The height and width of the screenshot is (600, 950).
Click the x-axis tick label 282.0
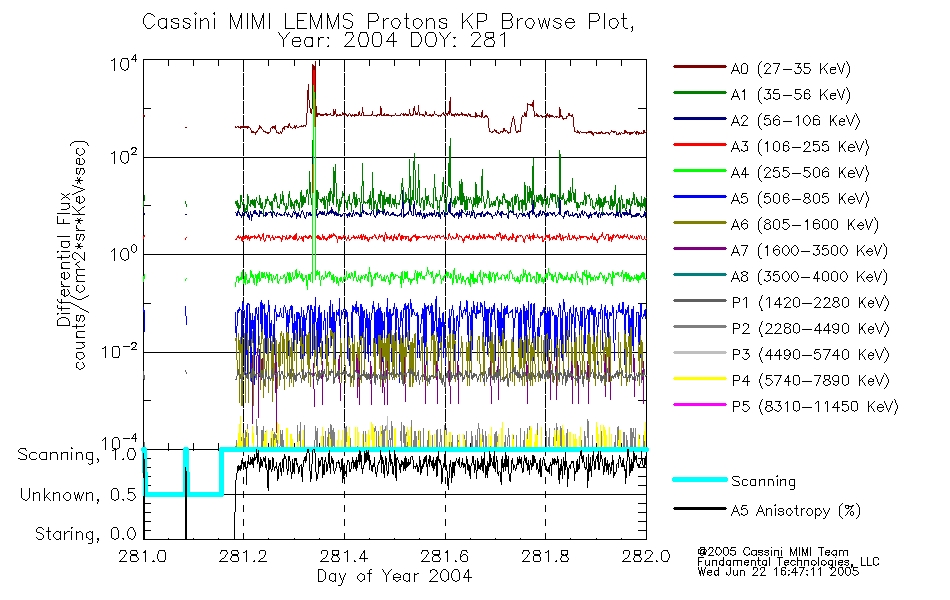click(x=646, y=556)
